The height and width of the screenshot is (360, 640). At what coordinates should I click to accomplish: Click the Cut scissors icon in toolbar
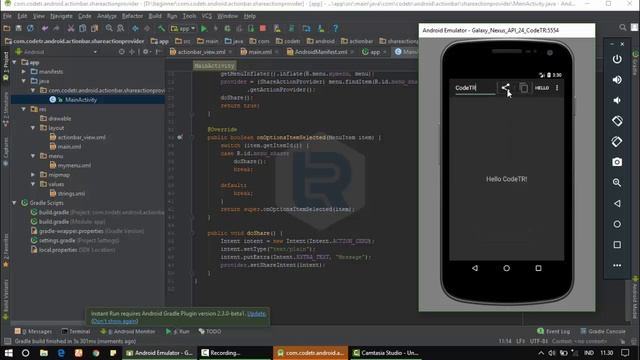point(71,29)
